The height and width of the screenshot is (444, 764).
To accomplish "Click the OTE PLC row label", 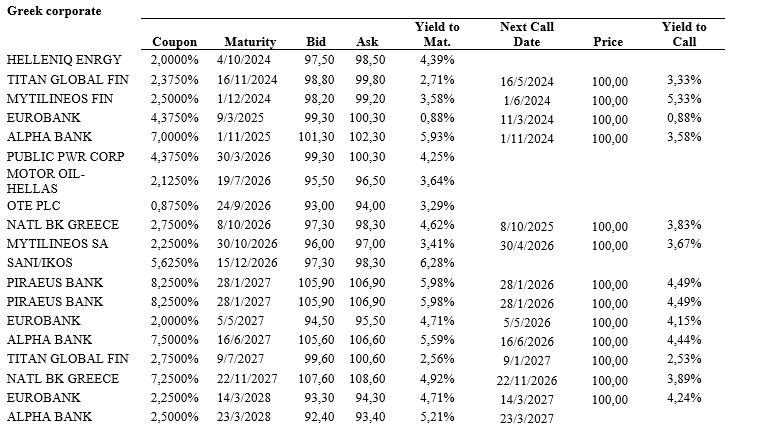I will pyautogui.click(x=34, y=206).
